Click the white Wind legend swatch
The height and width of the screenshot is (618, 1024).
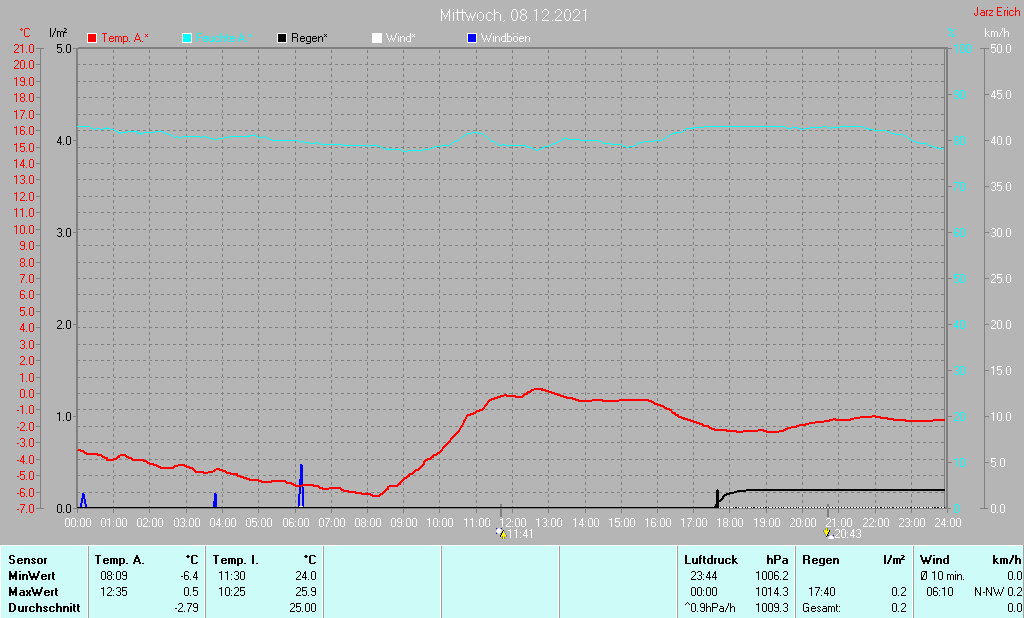(377, 39)
